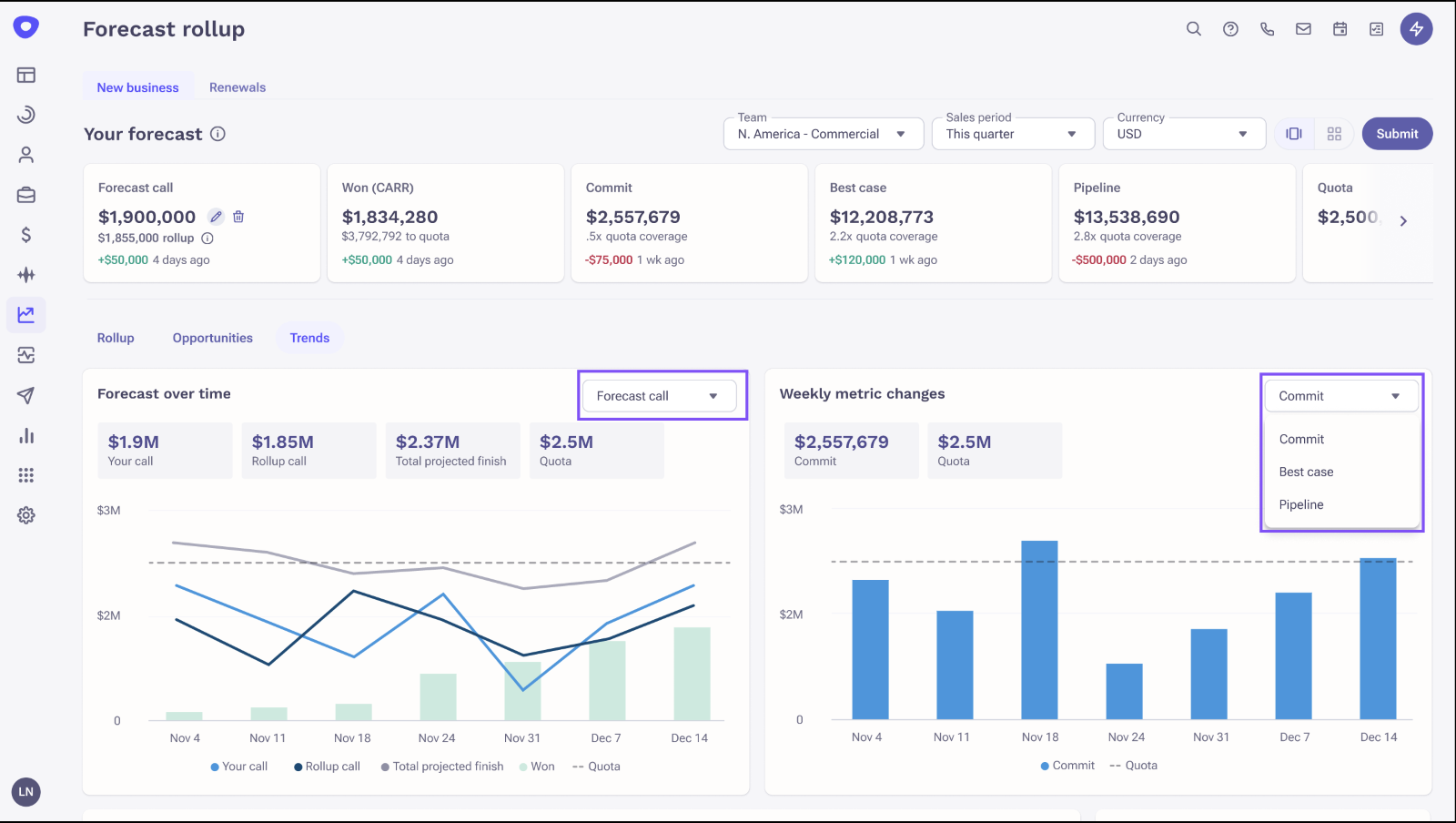Delete forecast call with trash icon
The width and height of the screenshot is (1456, 823).
click(x=238, y=217)
